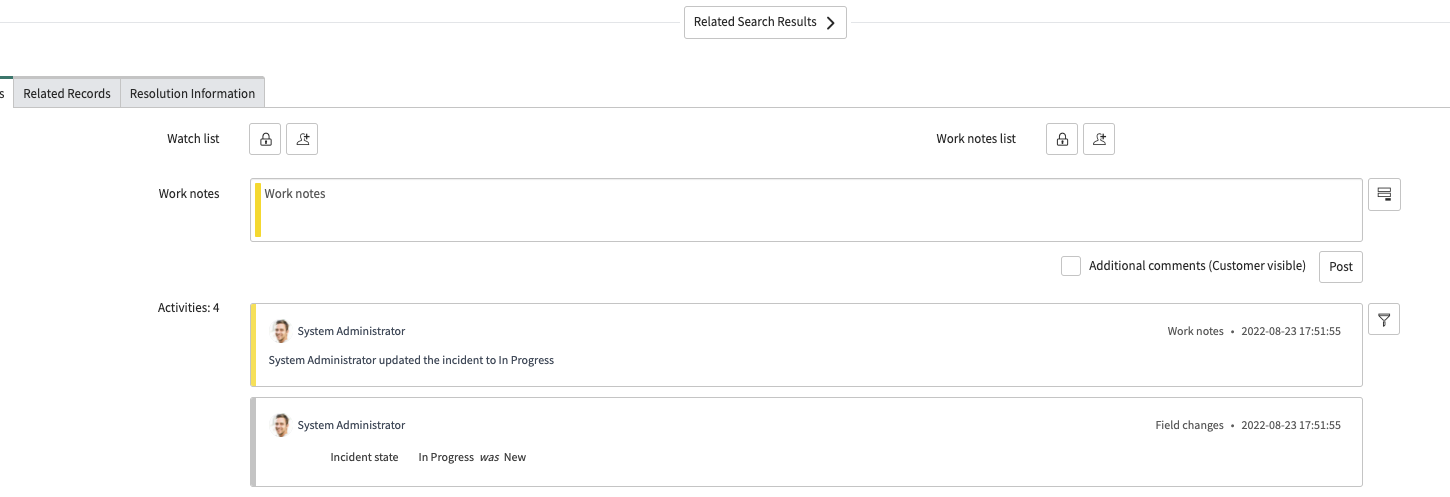Click System Administrator name in Work notes entry

click(x=351, y=331)
